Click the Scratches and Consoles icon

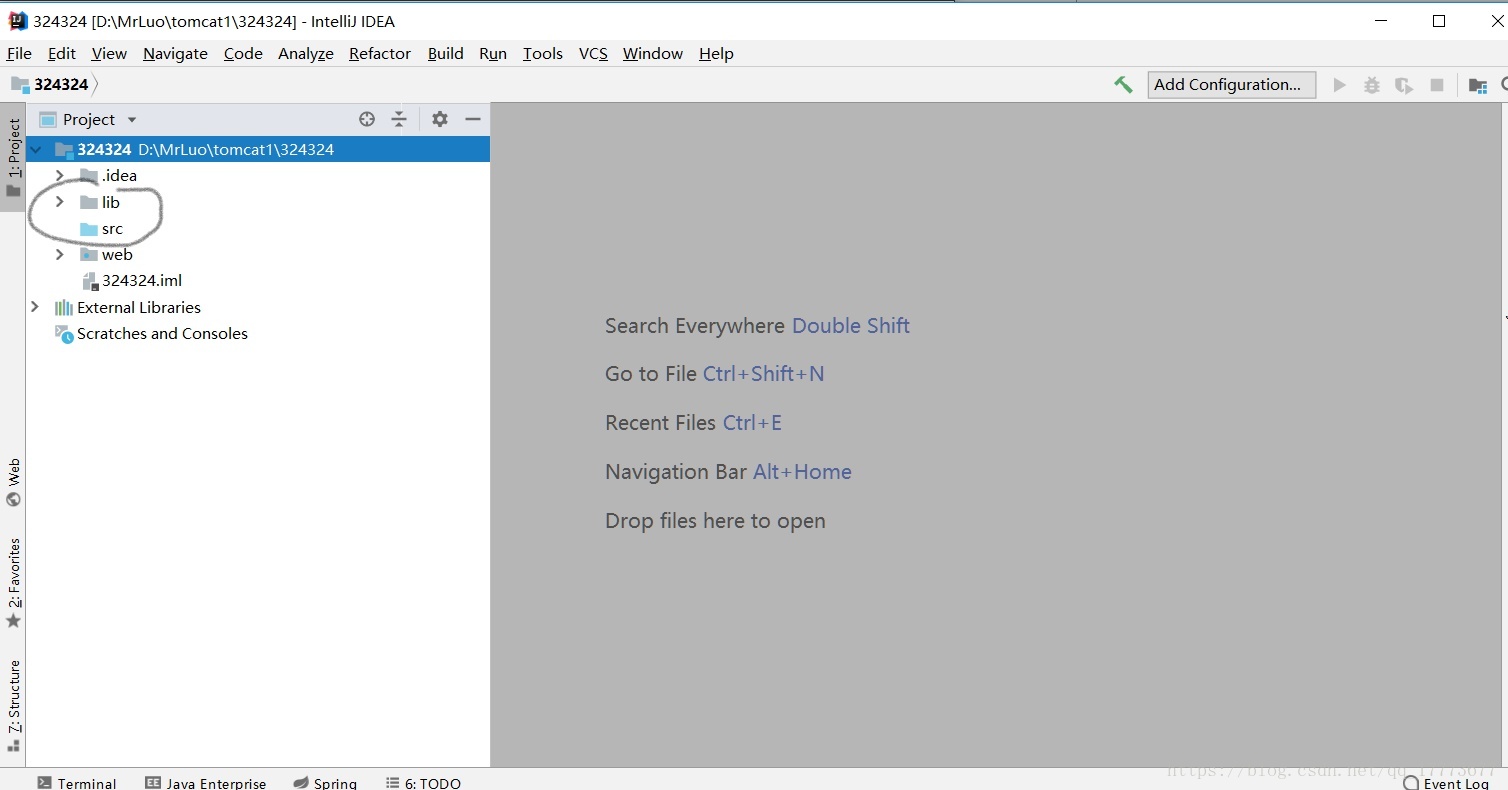pos(64,334)
